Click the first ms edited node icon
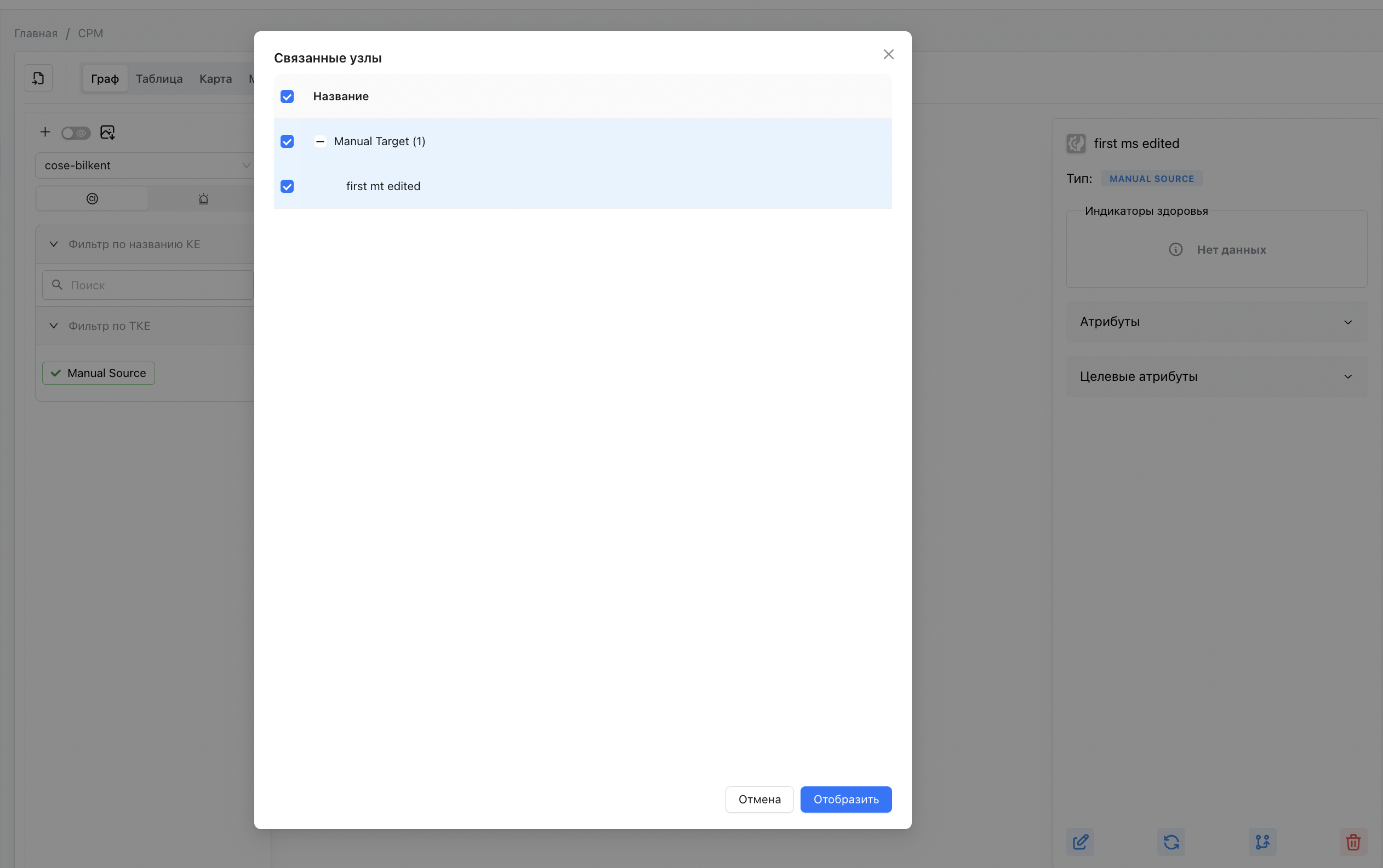 click(x=1076, y=144)
